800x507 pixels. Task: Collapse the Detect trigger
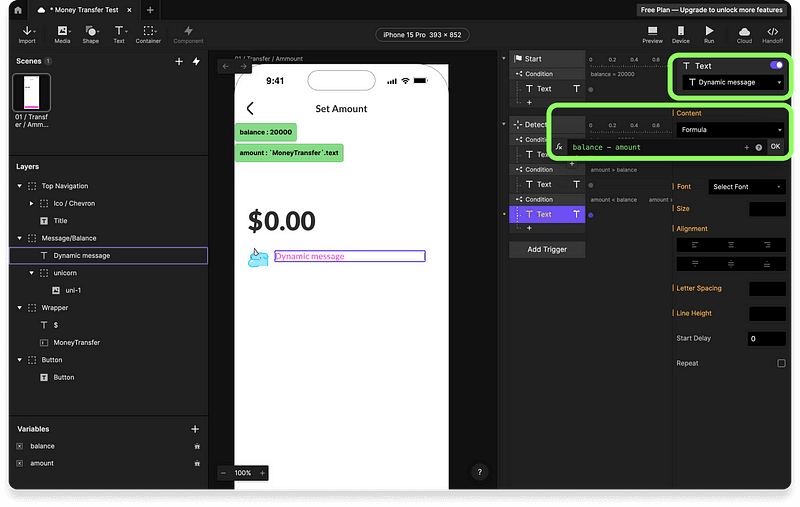[x=504, y=124]
